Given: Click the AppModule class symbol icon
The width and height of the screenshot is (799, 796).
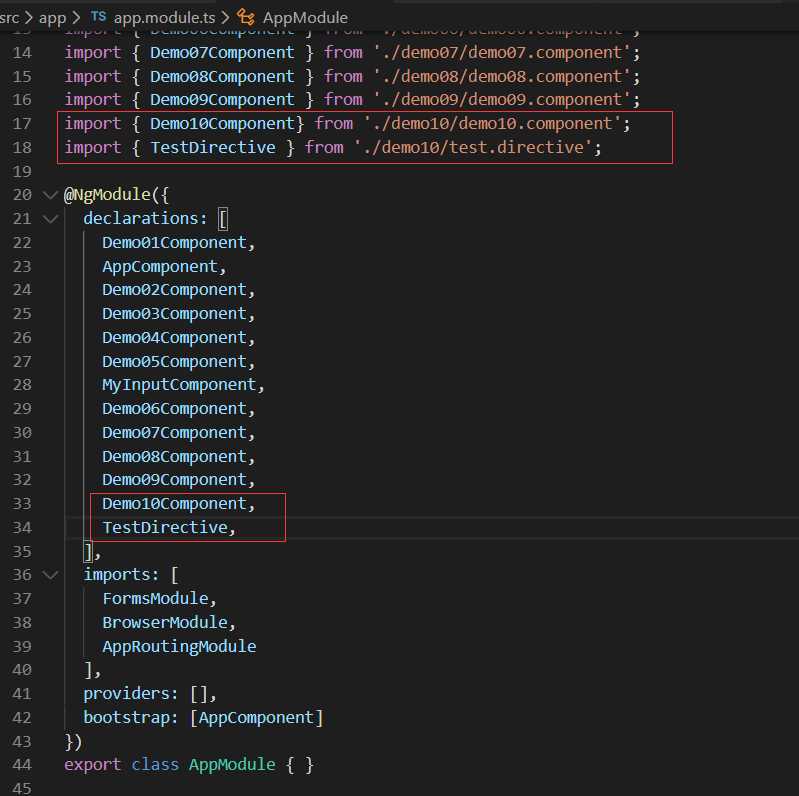Looking at the screenshot, I should (246, 17).
